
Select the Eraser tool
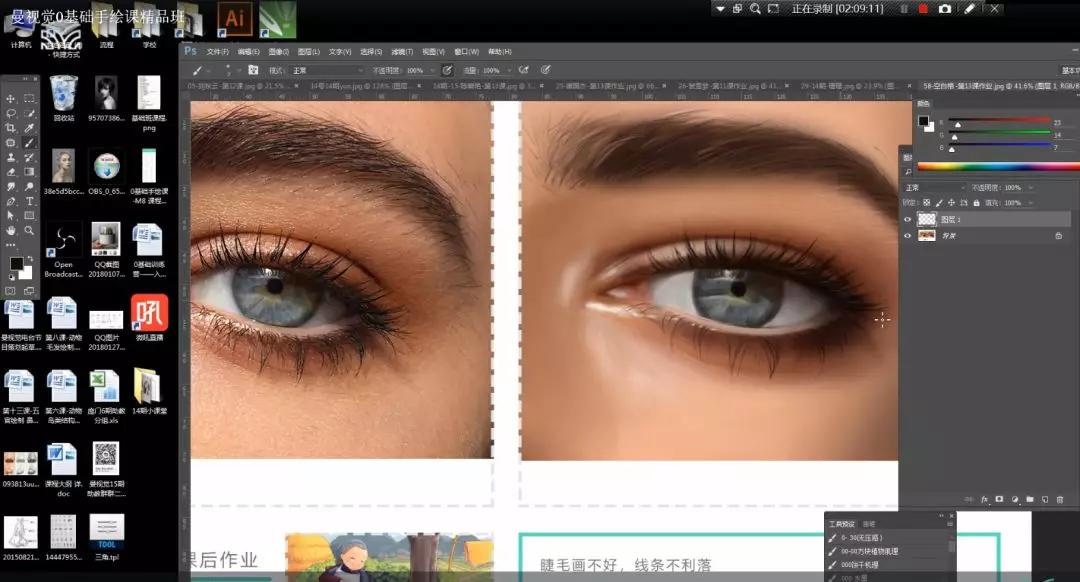11,172
